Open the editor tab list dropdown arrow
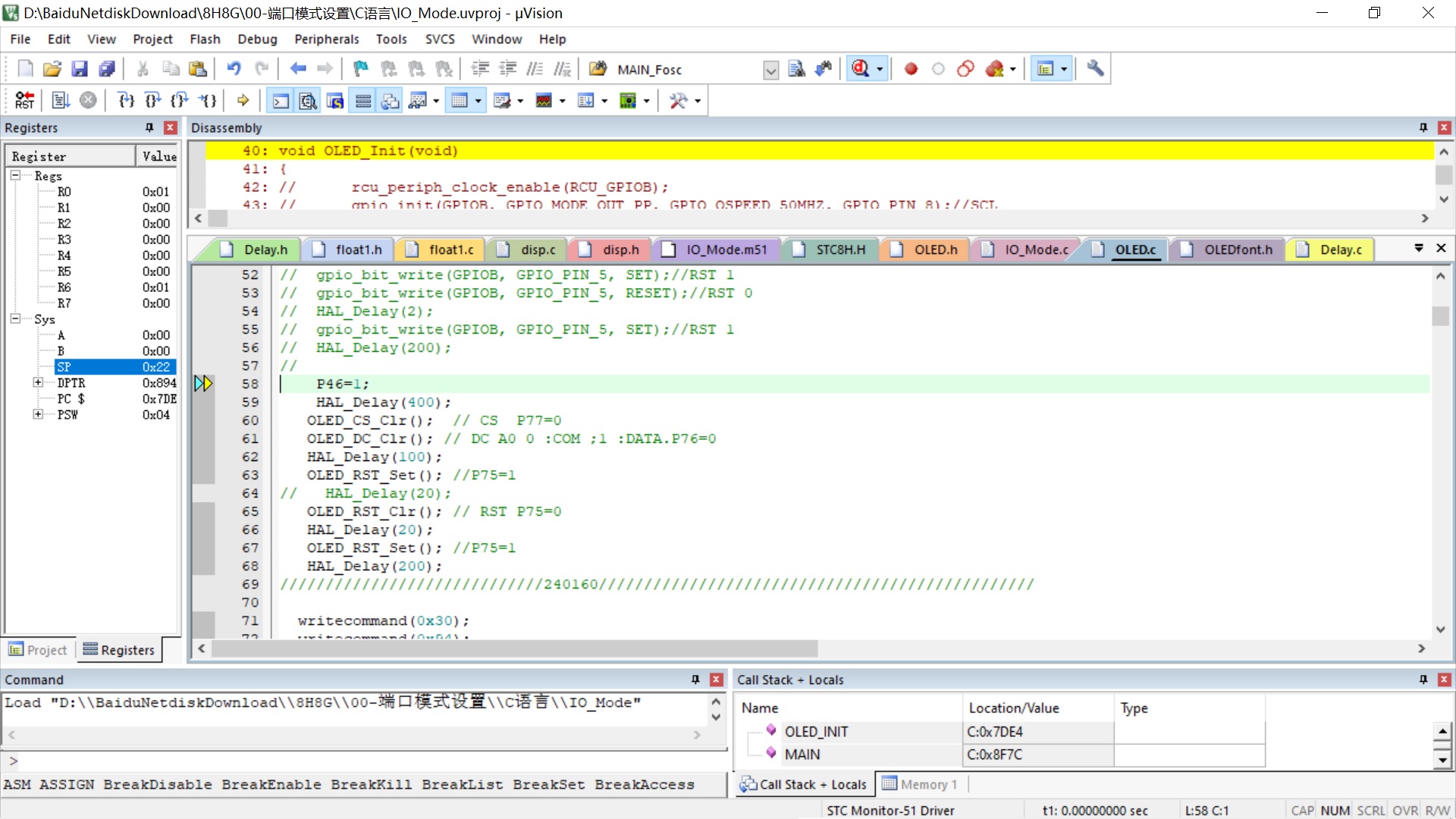Image resolution: width=1456 pixels, height=819 pixels. [1418, 248]
